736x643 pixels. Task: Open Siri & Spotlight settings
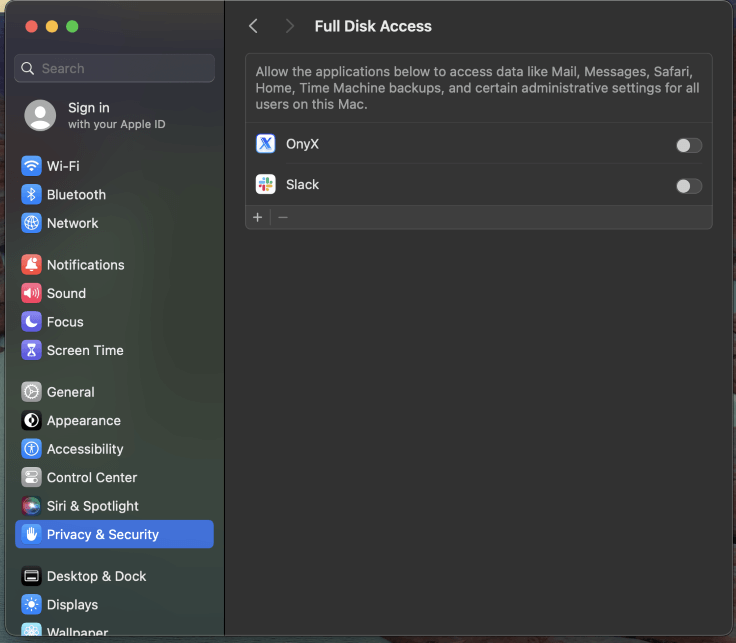pos(114,506)
